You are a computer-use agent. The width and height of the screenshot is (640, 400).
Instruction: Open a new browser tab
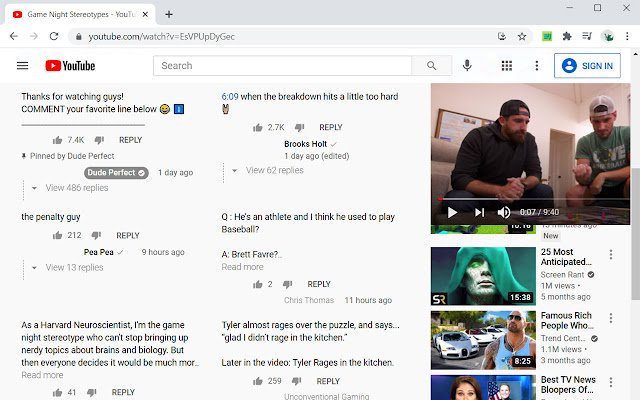point(169,14)
